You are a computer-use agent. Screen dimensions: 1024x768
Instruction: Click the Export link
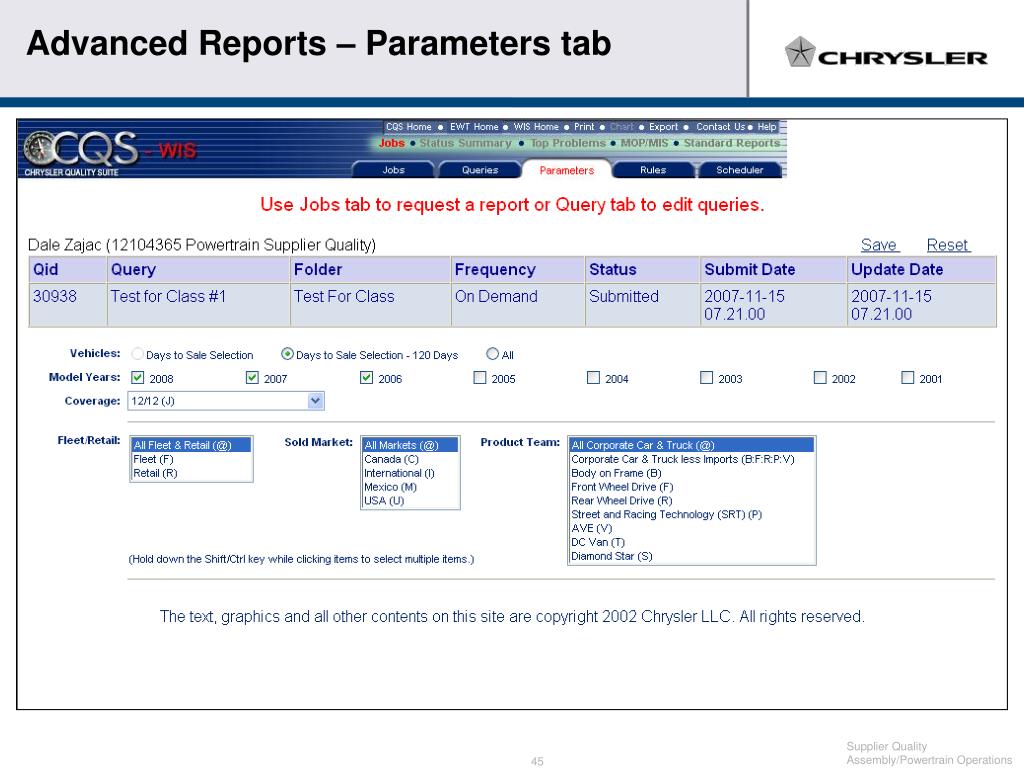point(664,127)
